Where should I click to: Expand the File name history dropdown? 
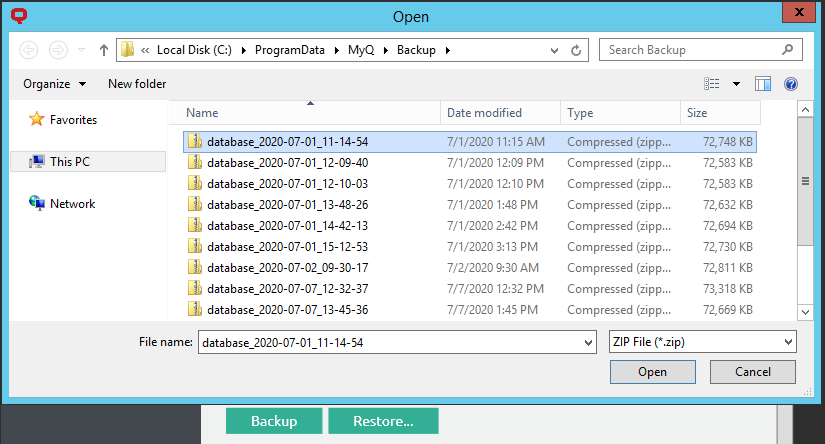click(587, 342)
